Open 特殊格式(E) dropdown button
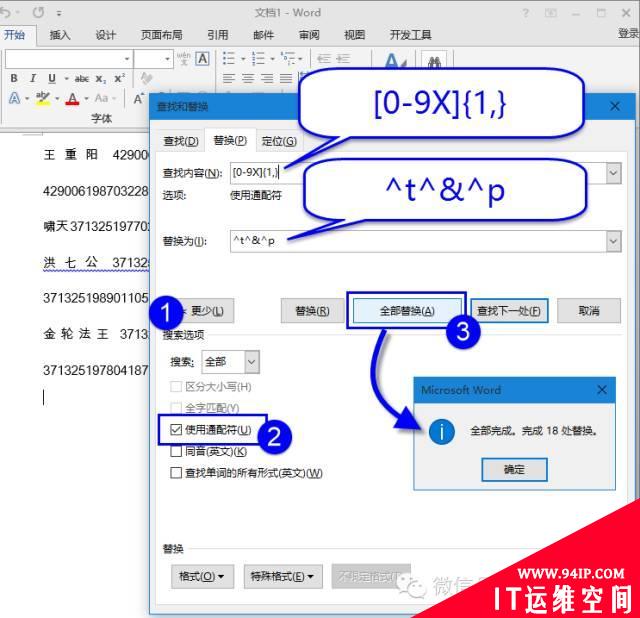The height and width of the screenshot is (618, 640). 283,576
